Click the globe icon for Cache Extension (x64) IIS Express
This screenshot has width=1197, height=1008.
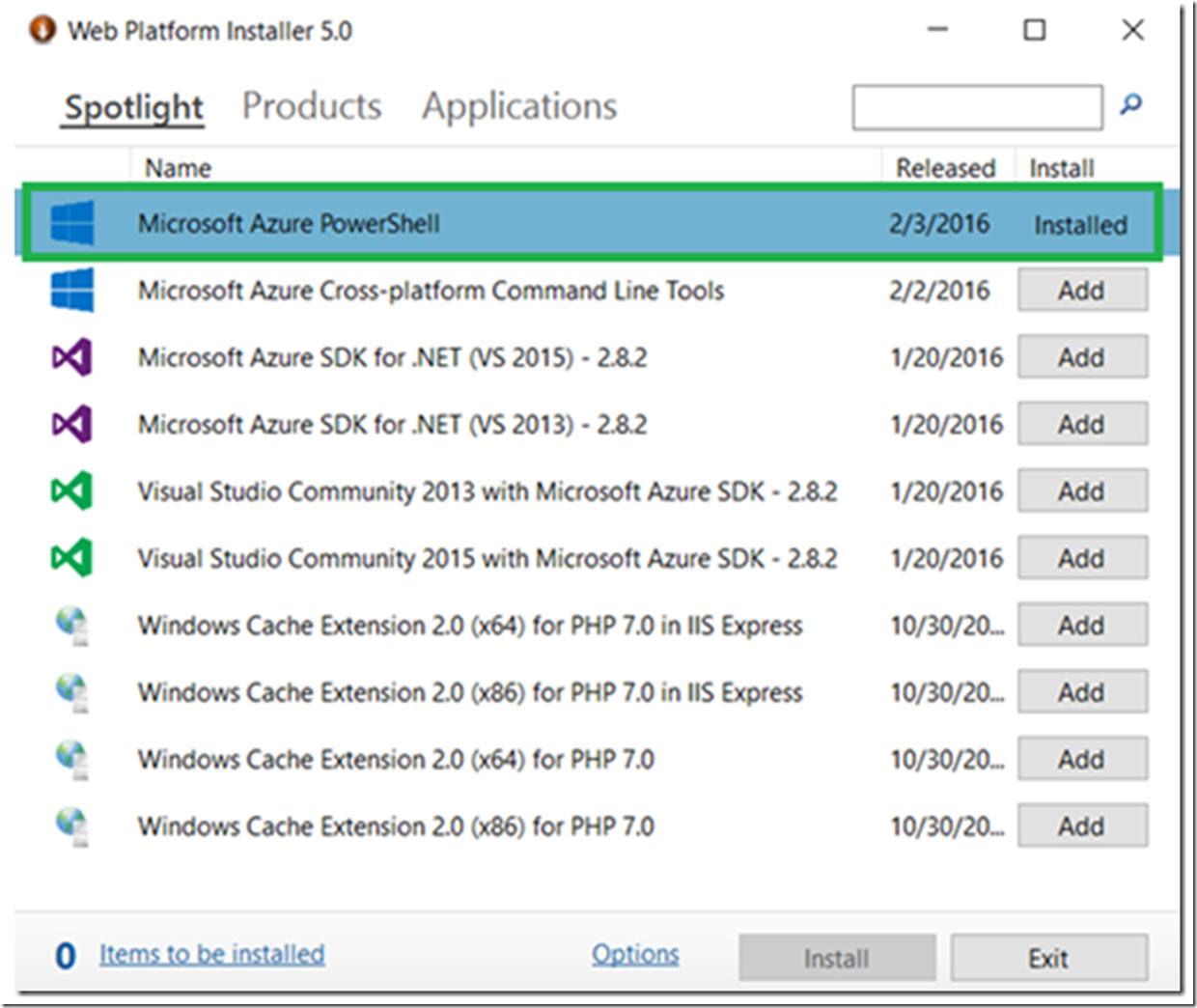(x=72, y=626)
